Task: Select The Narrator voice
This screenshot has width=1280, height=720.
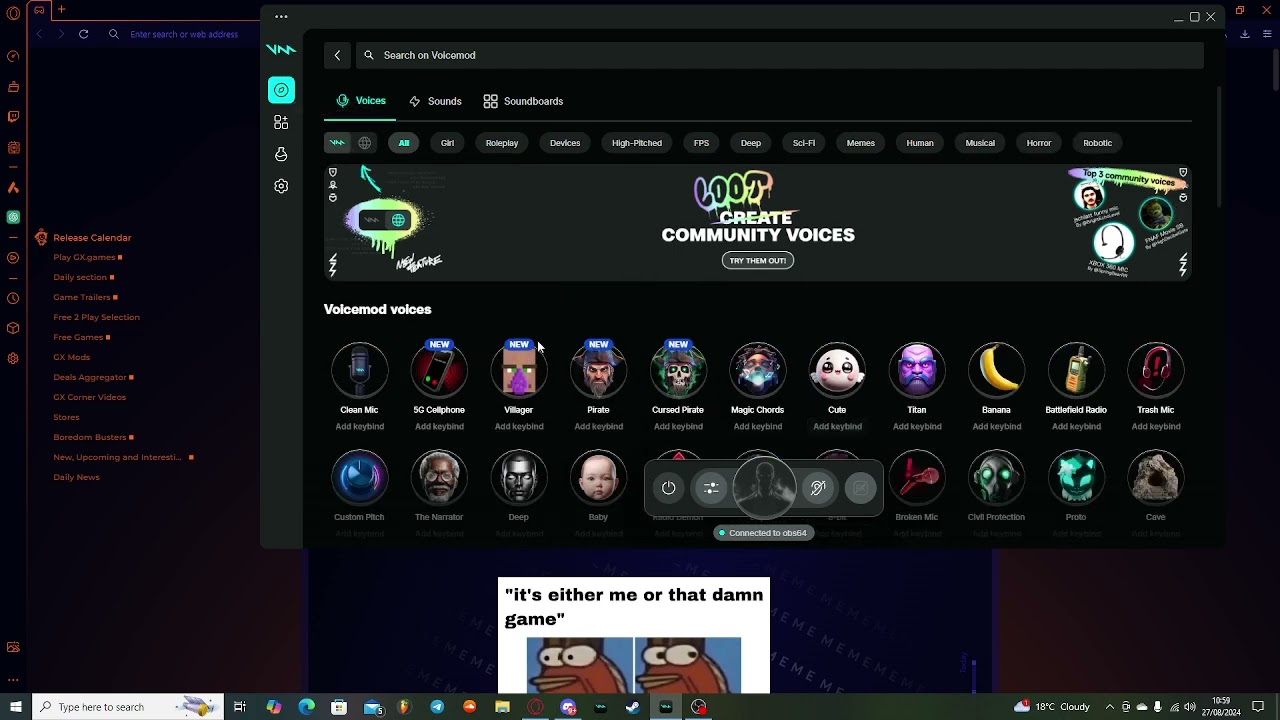Action: point(439,478)
